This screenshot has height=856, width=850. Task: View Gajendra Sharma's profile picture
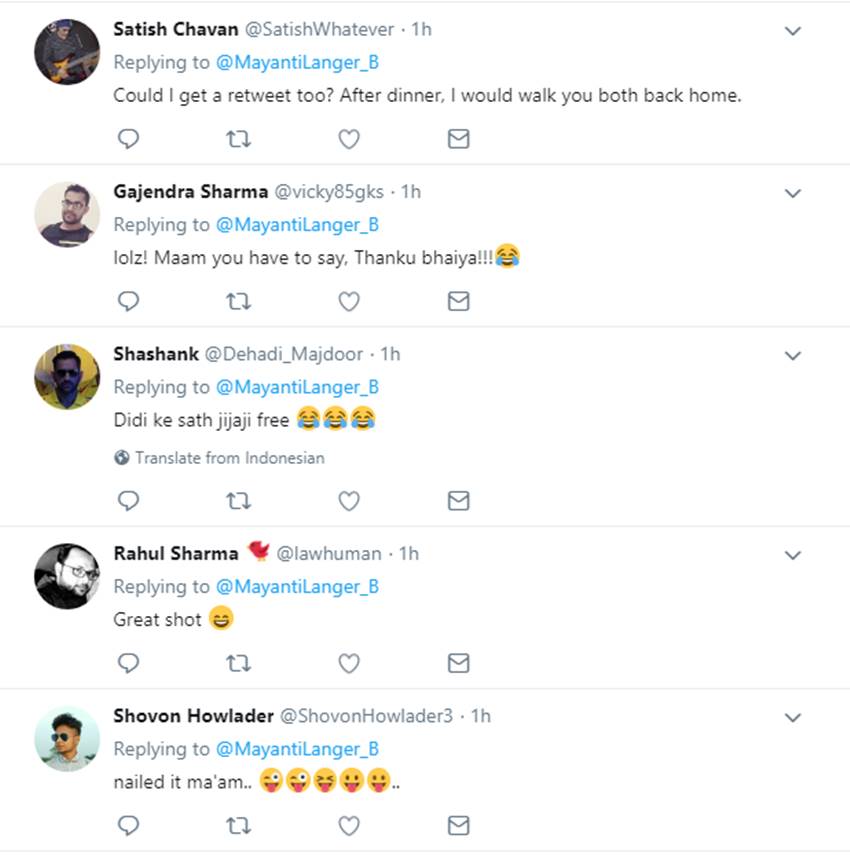[67, 214]
